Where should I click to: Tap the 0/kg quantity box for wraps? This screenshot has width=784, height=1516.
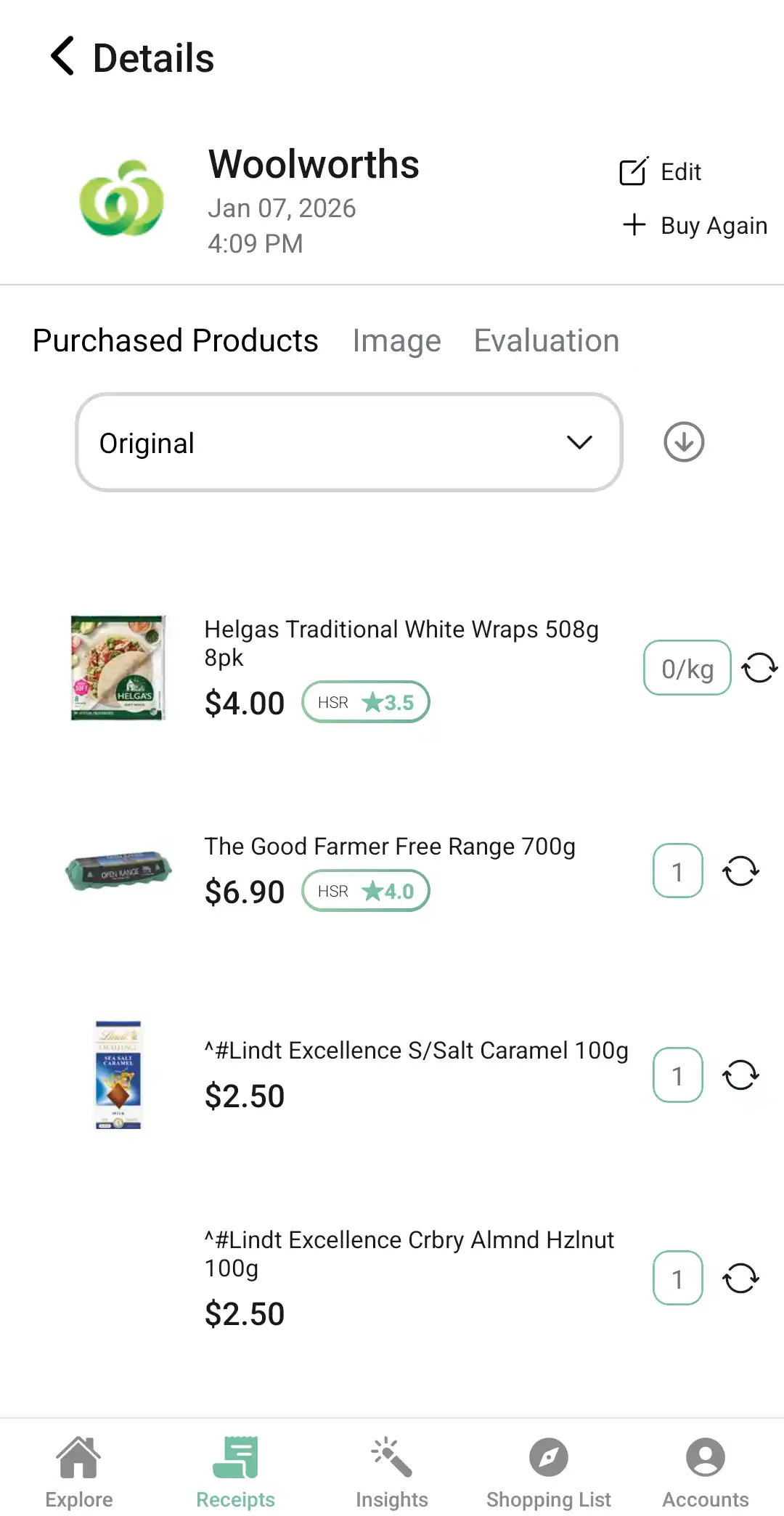687,668
